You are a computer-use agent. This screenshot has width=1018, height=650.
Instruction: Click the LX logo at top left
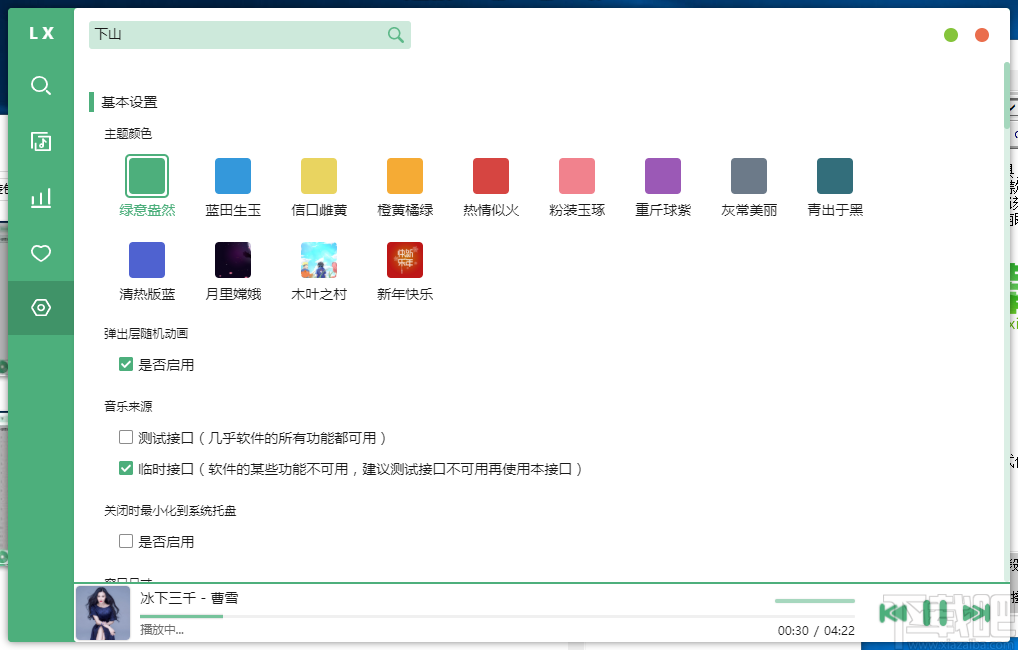40,32
